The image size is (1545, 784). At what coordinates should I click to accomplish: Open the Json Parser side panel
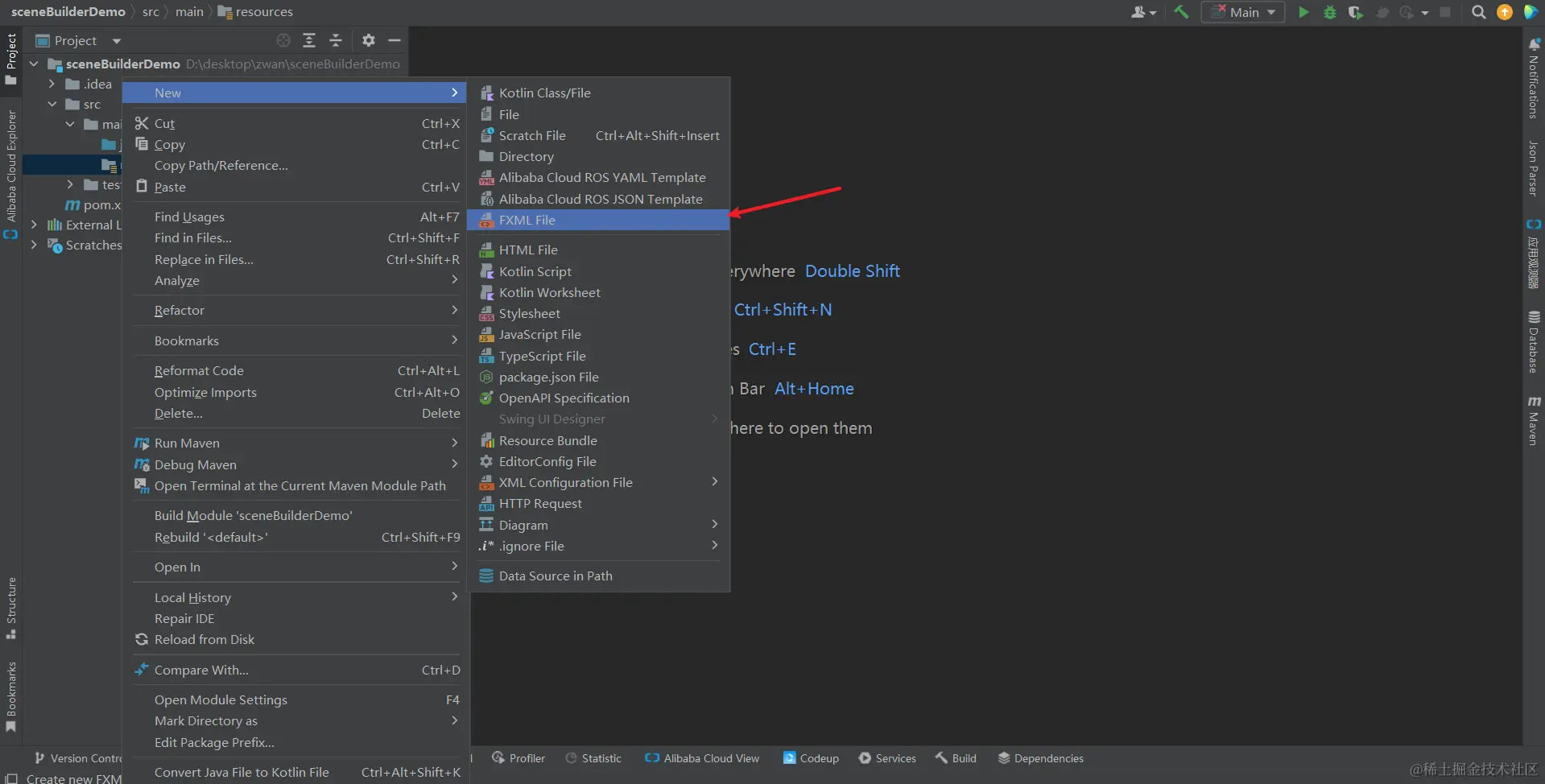pyautogui.click(x=1533, y=168)
